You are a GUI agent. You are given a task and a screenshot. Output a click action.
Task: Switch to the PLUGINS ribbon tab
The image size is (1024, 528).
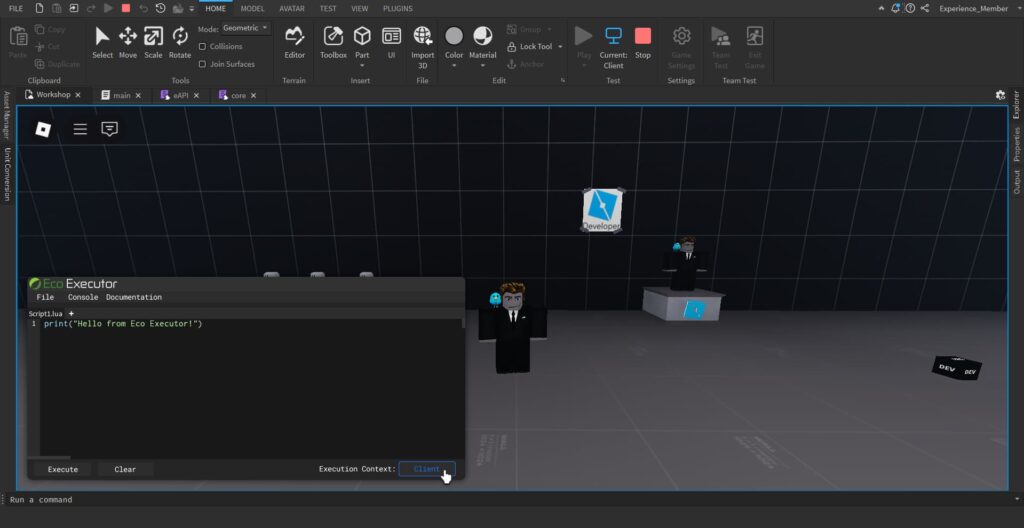[x=398, y=8]
